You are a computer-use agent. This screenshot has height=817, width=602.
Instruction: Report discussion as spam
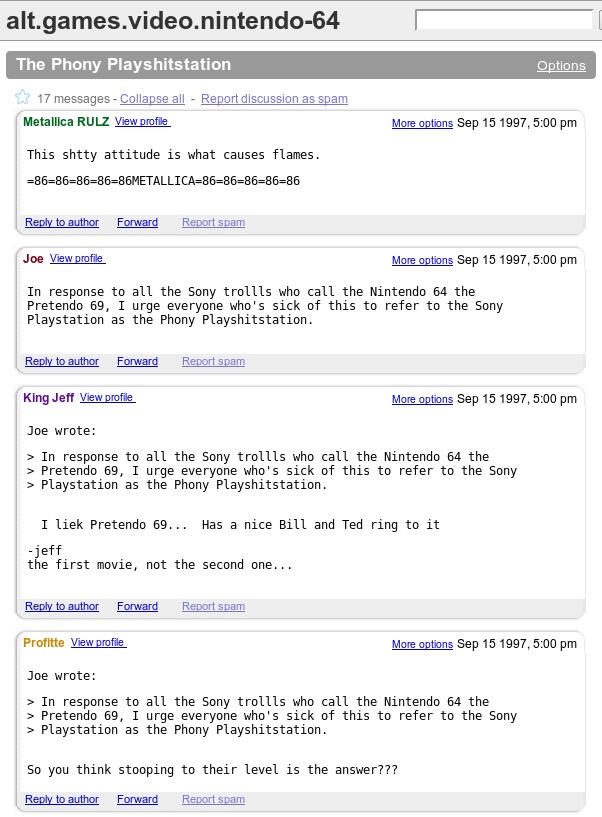pyautogui.click(x=274, y=98)
